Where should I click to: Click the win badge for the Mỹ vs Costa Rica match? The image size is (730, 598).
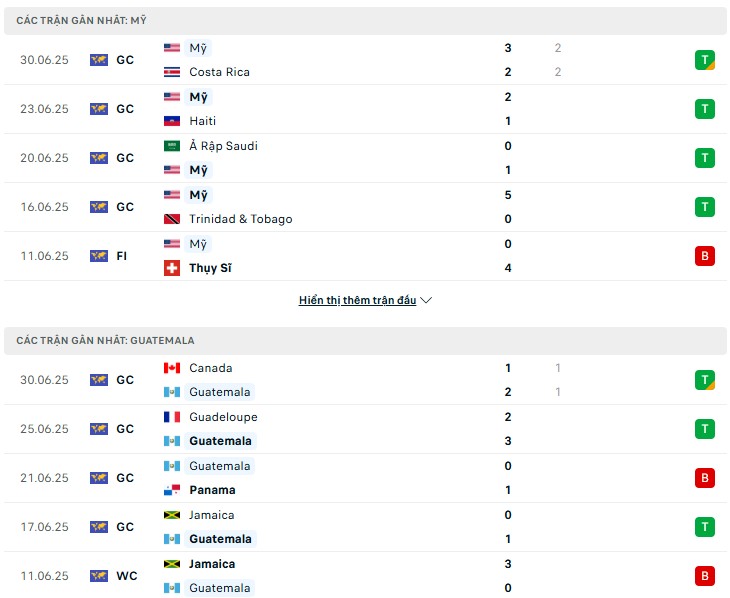pyautogui.click(x=704, y=60)
